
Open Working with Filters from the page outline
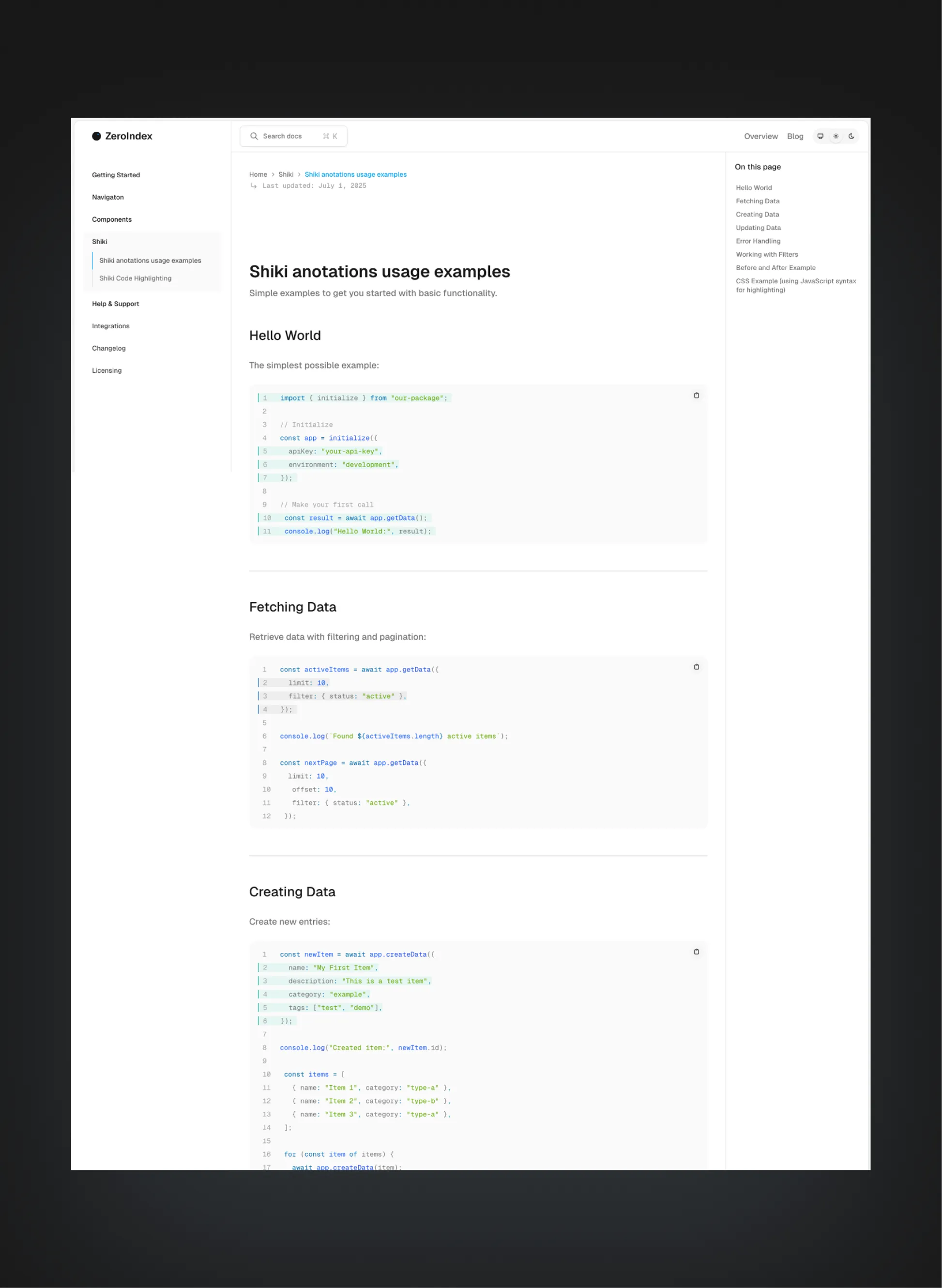tap(767, 254)
